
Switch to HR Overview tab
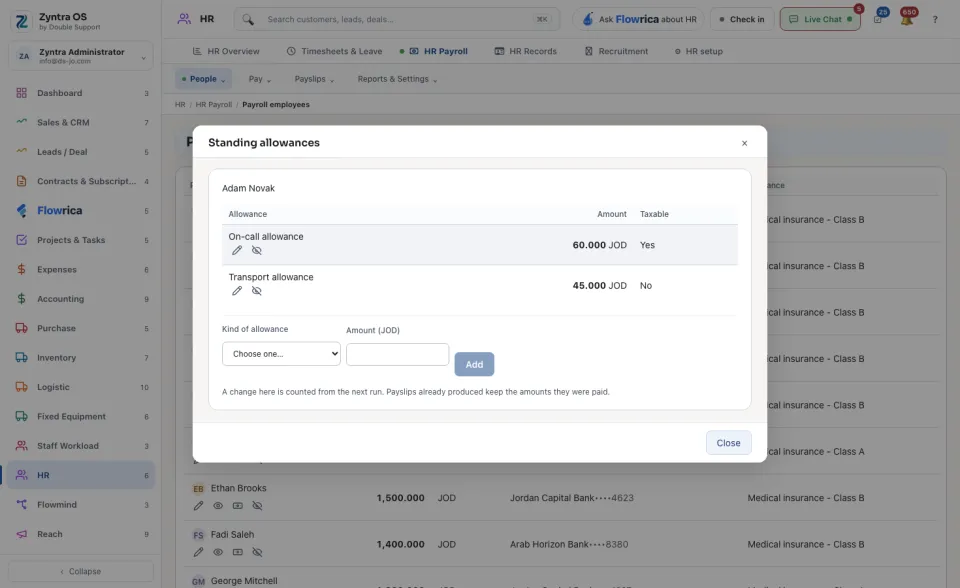click(x=226, y=51)
